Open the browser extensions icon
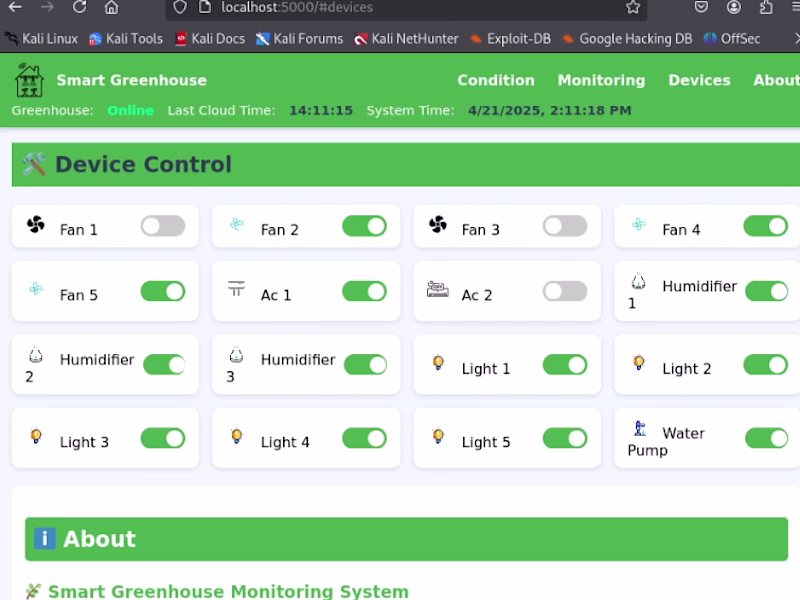Image resolution: width=800 pixels, height=600 pixels. (x=766, y=7)
